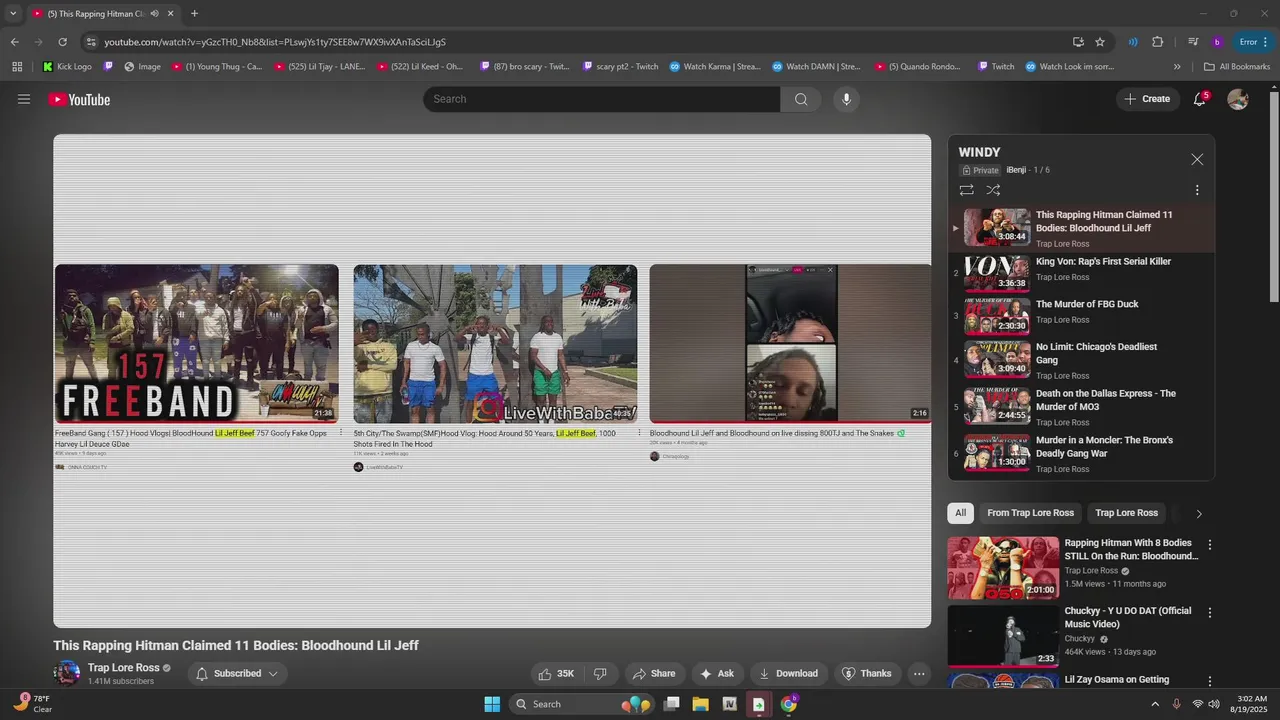Open options for the Lil Zay Osama video
Screen dimensions: 1280x720
click(1210, 681)
